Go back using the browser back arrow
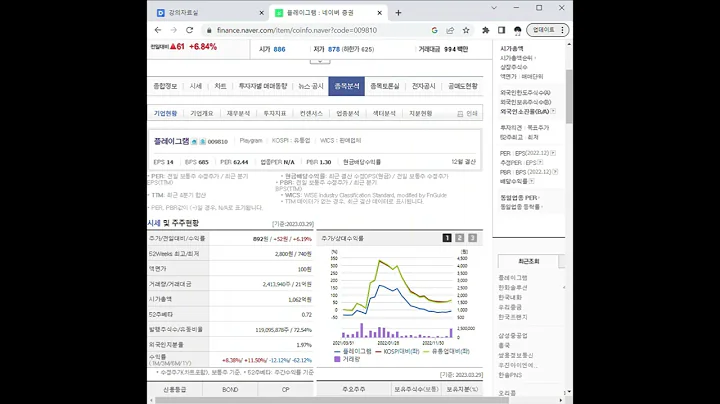Image resolution: width=720 pixels, height=404 pixels. (x=158, y=30)
